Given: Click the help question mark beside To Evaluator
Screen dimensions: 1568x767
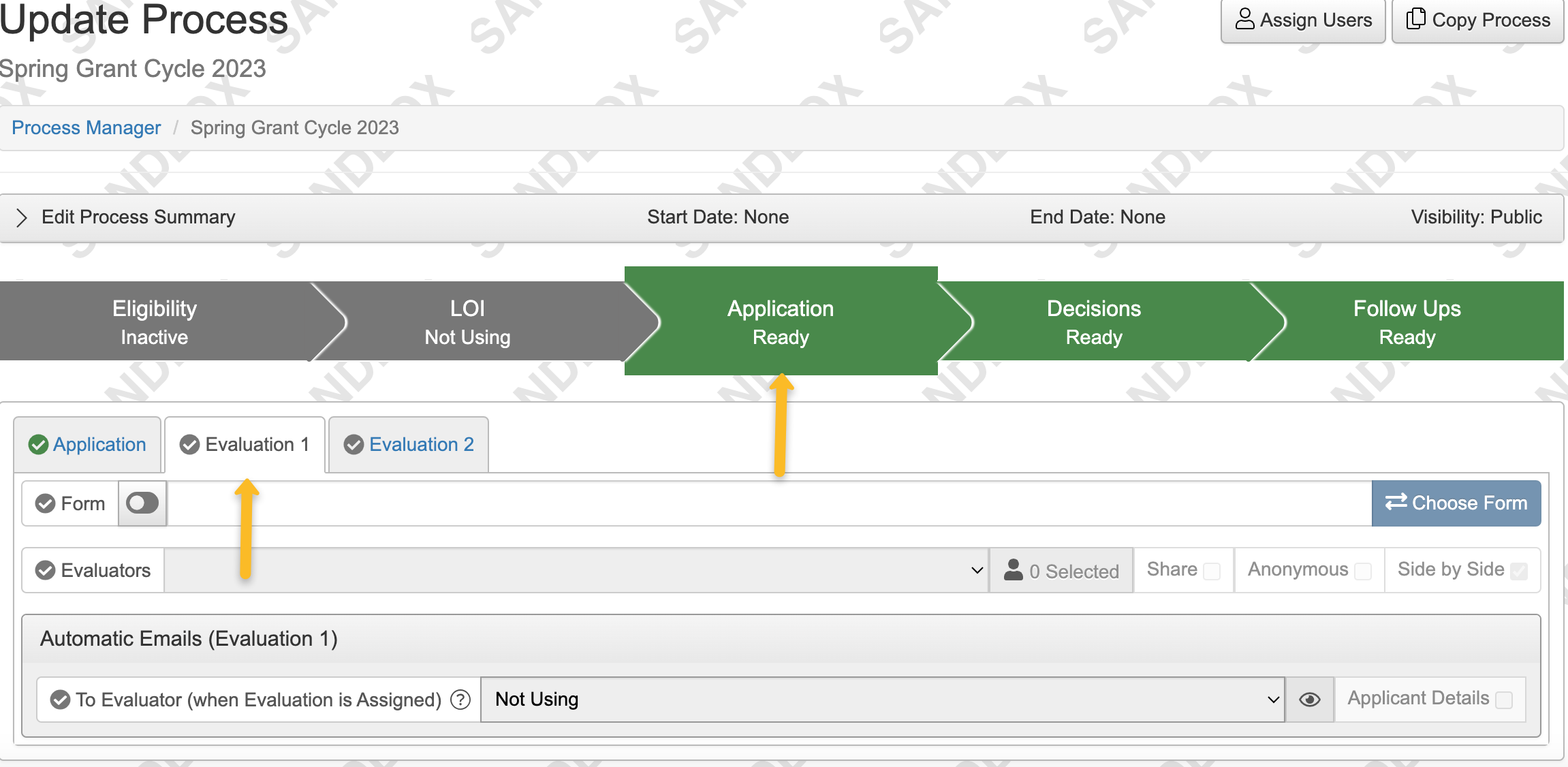Looking at the screenshot, I should click(460, 700).
